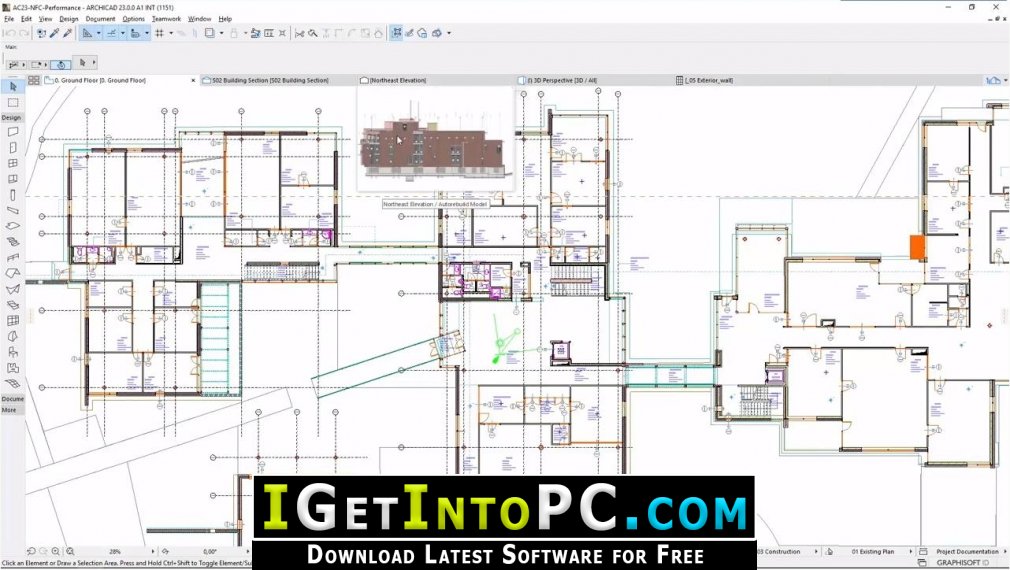The width and height of the screenshot is (1010, 570).
Task: Click the Redo arrow in the toolbar
Action: (23, 33)
